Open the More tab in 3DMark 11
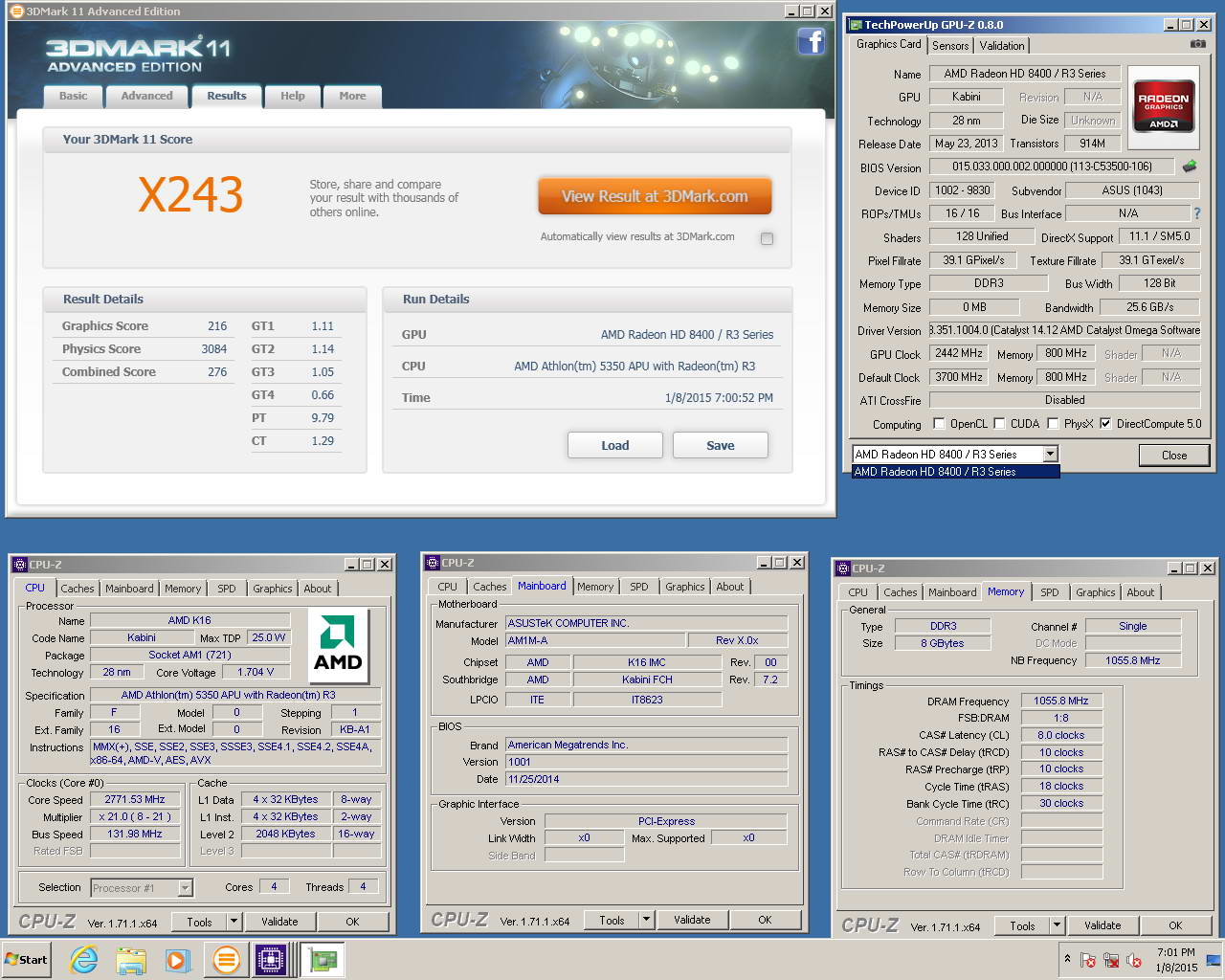The image size is (1225, 980). pos(352,96)
